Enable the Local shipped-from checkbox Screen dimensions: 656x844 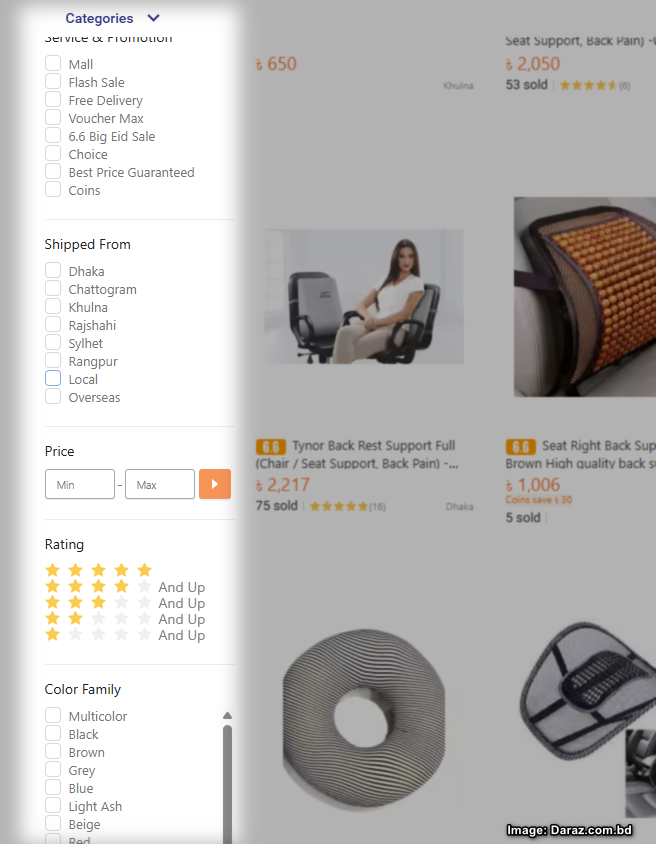point(53,378)
